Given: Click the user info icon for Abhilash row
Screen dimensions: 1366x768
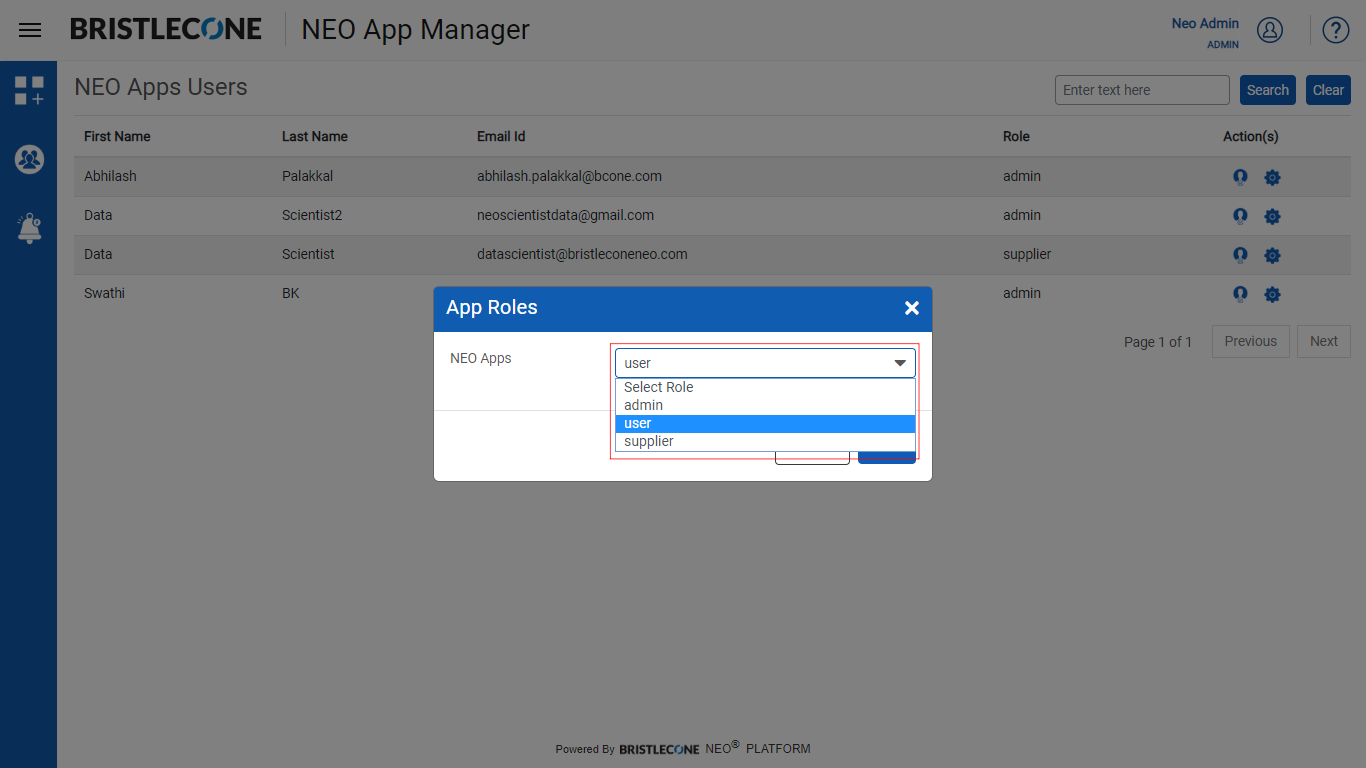Looking at the screenshot, I should tap(1240, 177).
